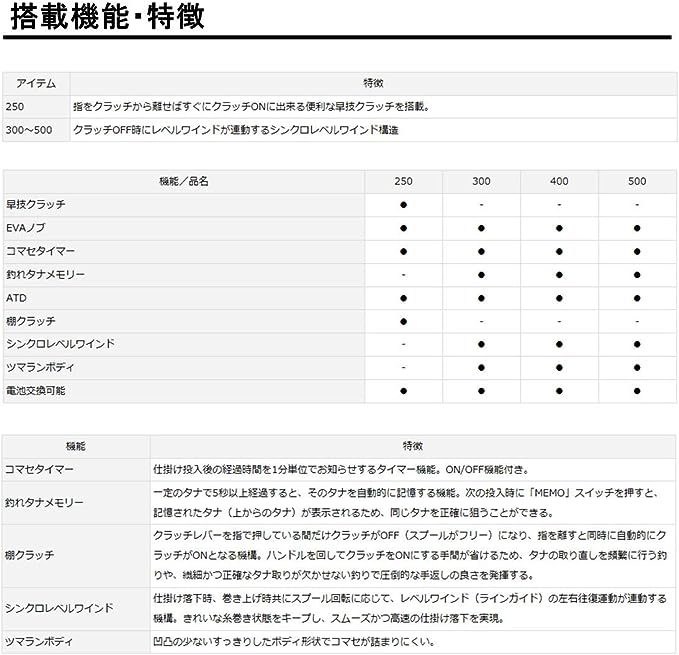Viewport: 679px width, 655px height.
Task: Click the 500 column header
Action: [x=637, y=181]
